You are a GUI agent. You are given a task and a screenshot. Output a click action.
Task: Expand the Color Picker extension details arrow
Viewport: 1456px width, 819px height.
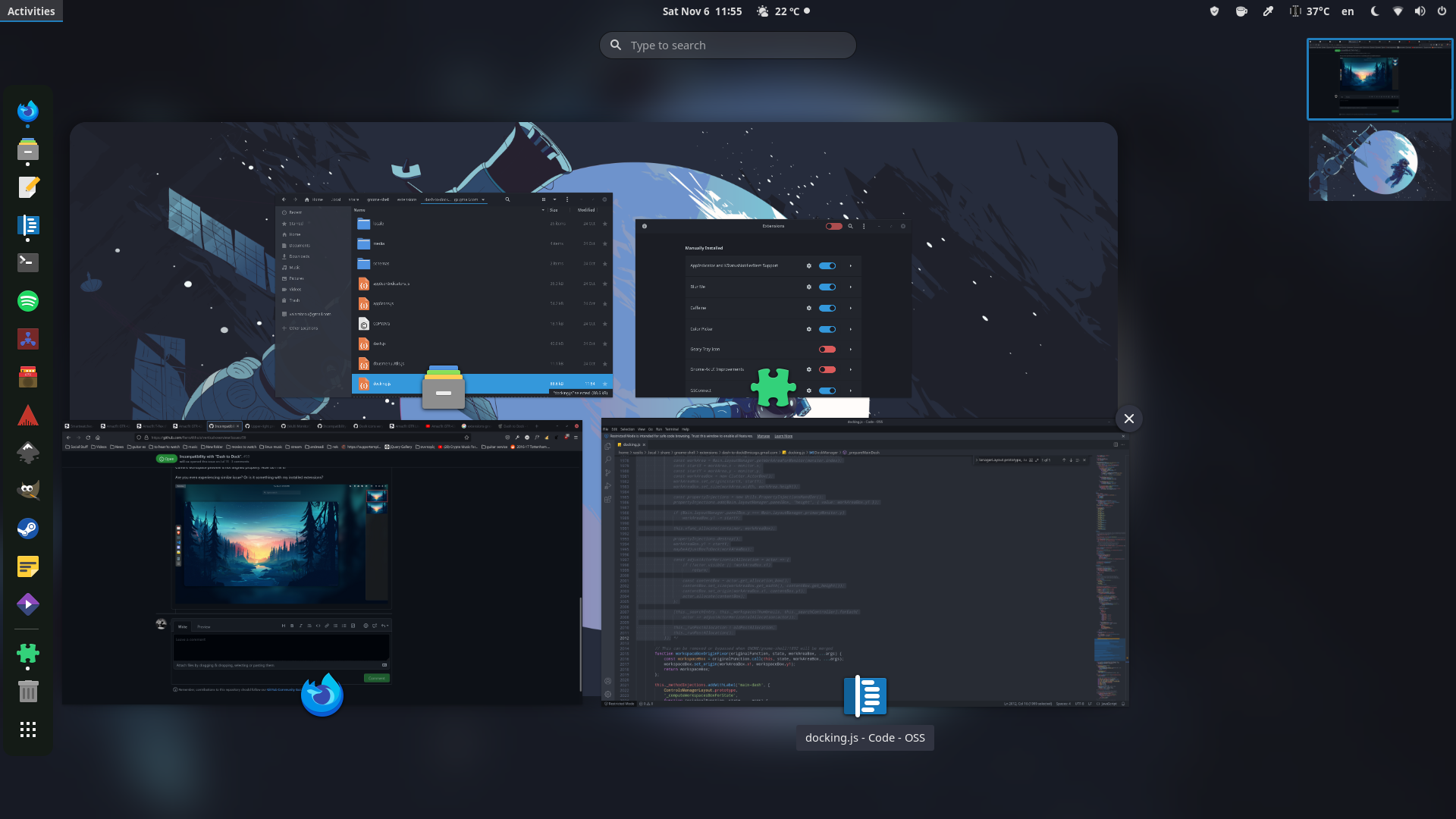(x=851, y=329)
